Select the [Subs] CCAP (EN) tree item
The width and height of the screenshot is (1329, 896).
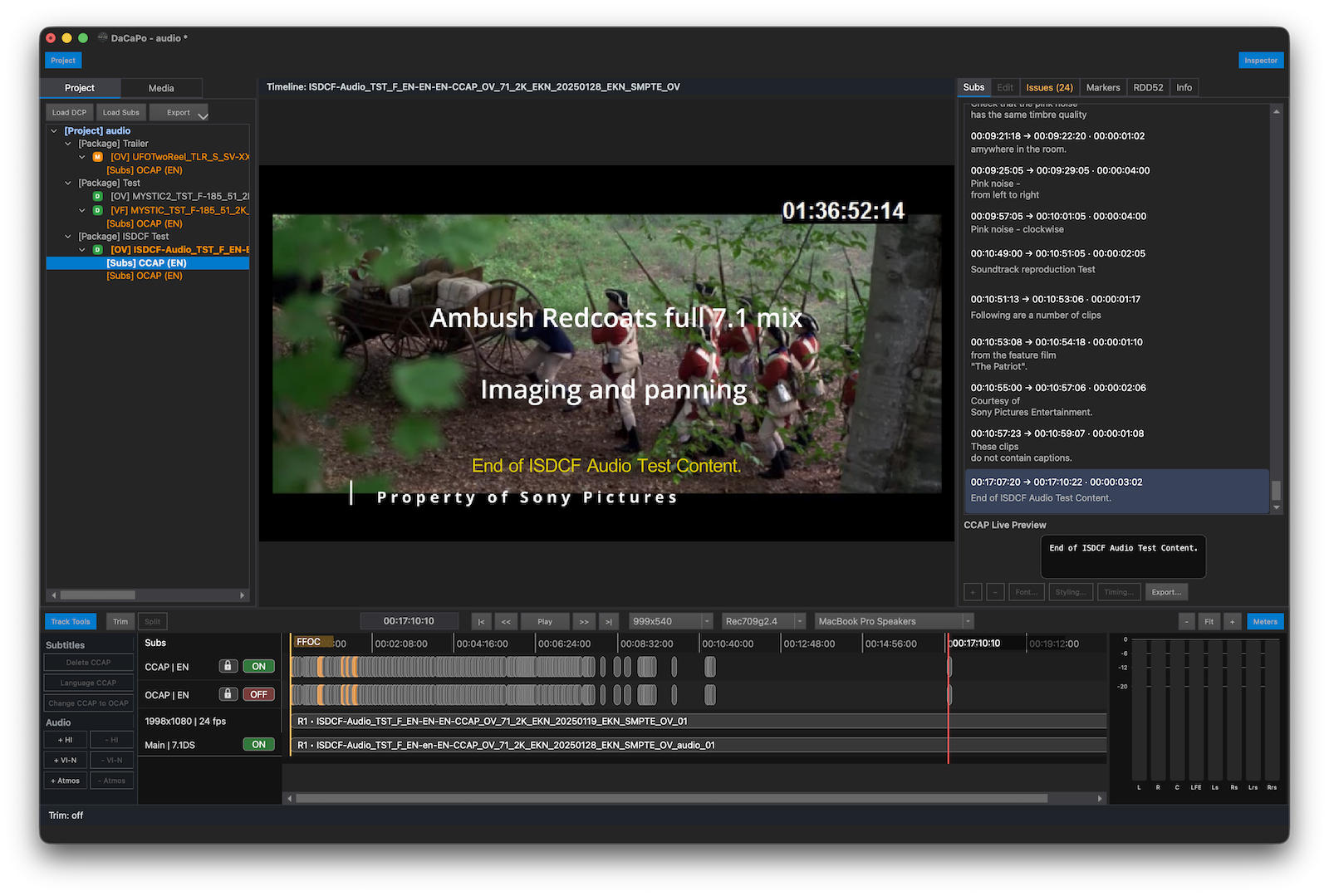pyautogui.click(x=148, y=263)
